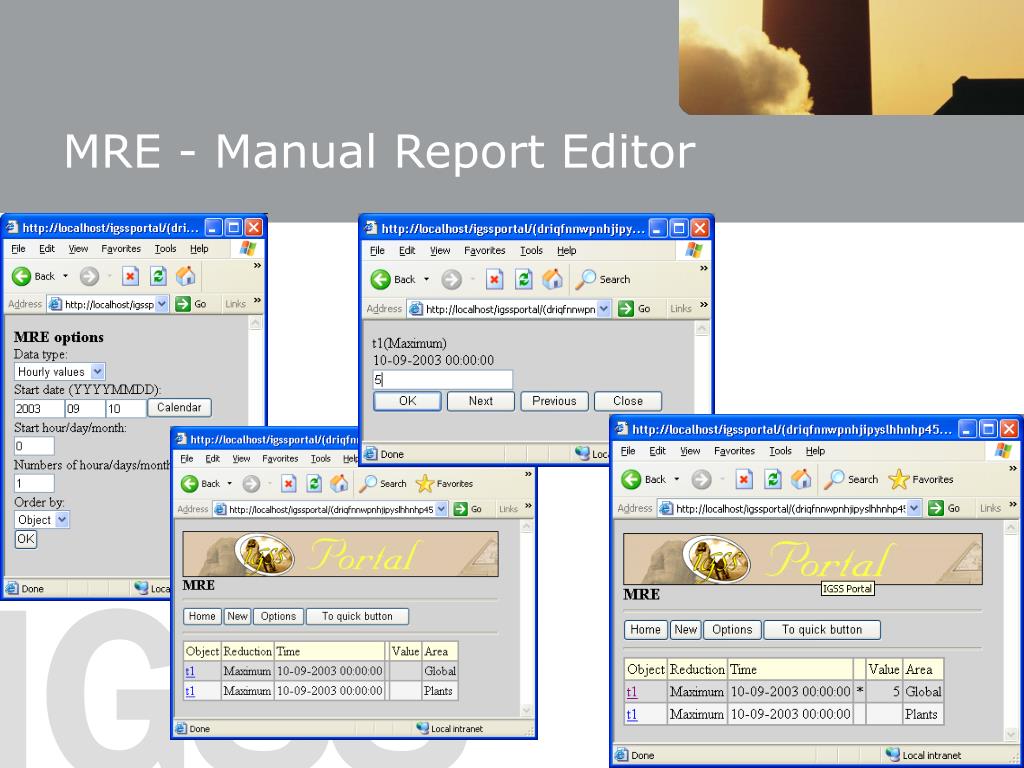Open the Calendar button
This screenshot has height=768, width=1024.
(x=179, y=408)
